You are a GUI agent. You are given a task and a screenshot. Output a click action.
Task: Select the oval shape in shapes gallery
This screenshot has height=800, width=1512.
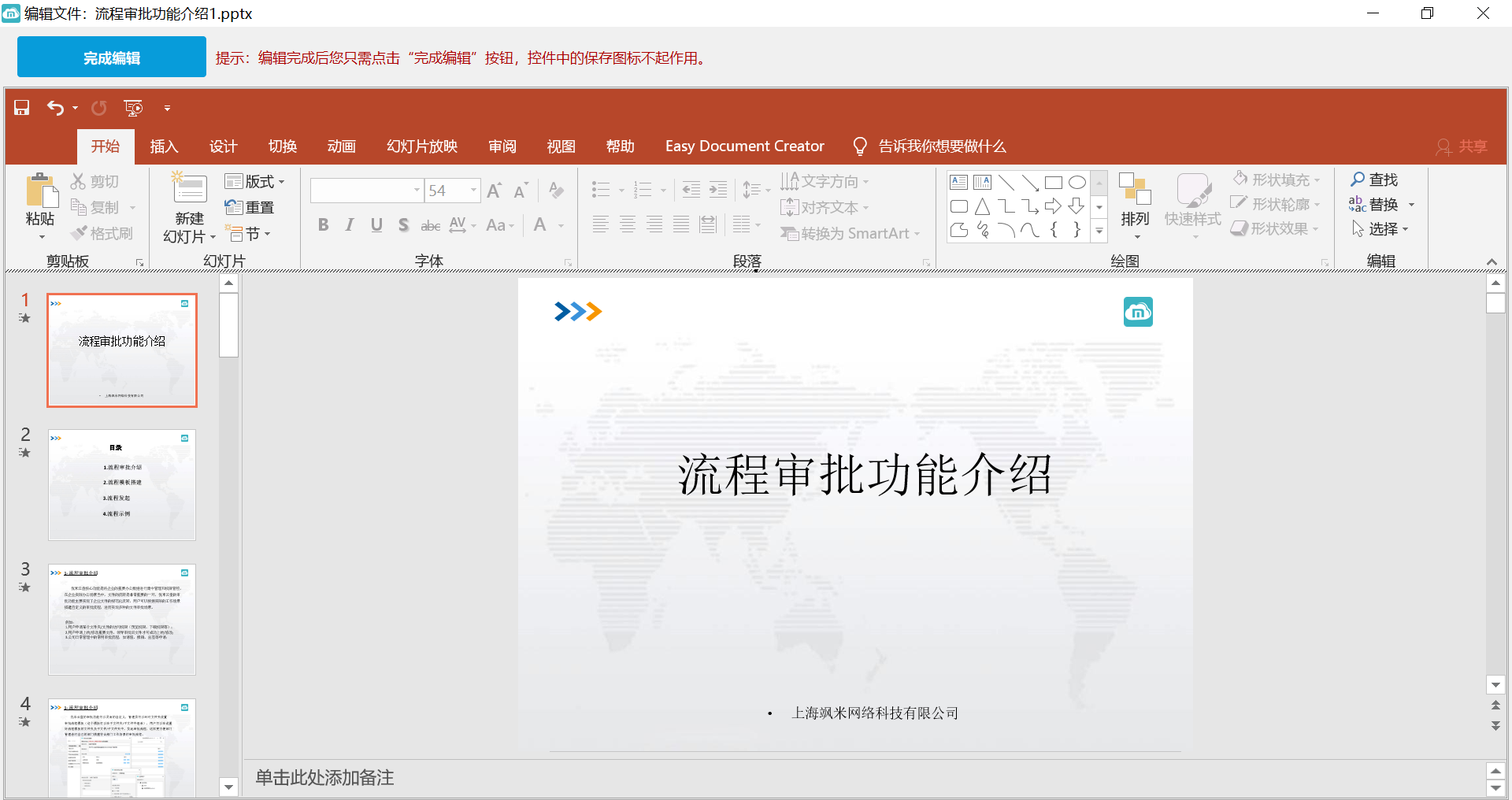tap(1077, 183)
